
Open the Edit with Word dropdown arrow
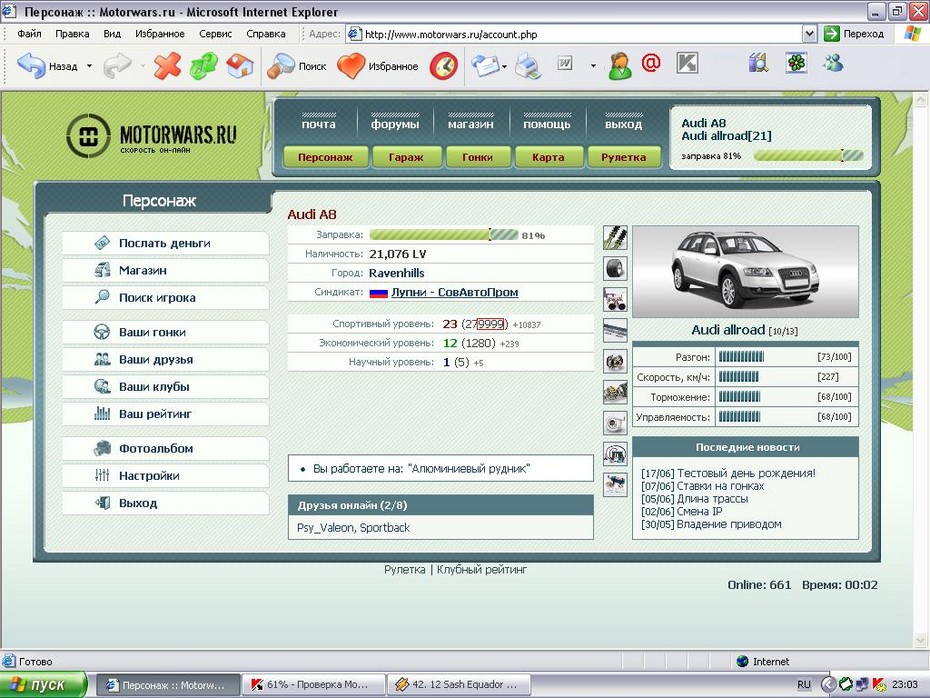click(593, 66)
